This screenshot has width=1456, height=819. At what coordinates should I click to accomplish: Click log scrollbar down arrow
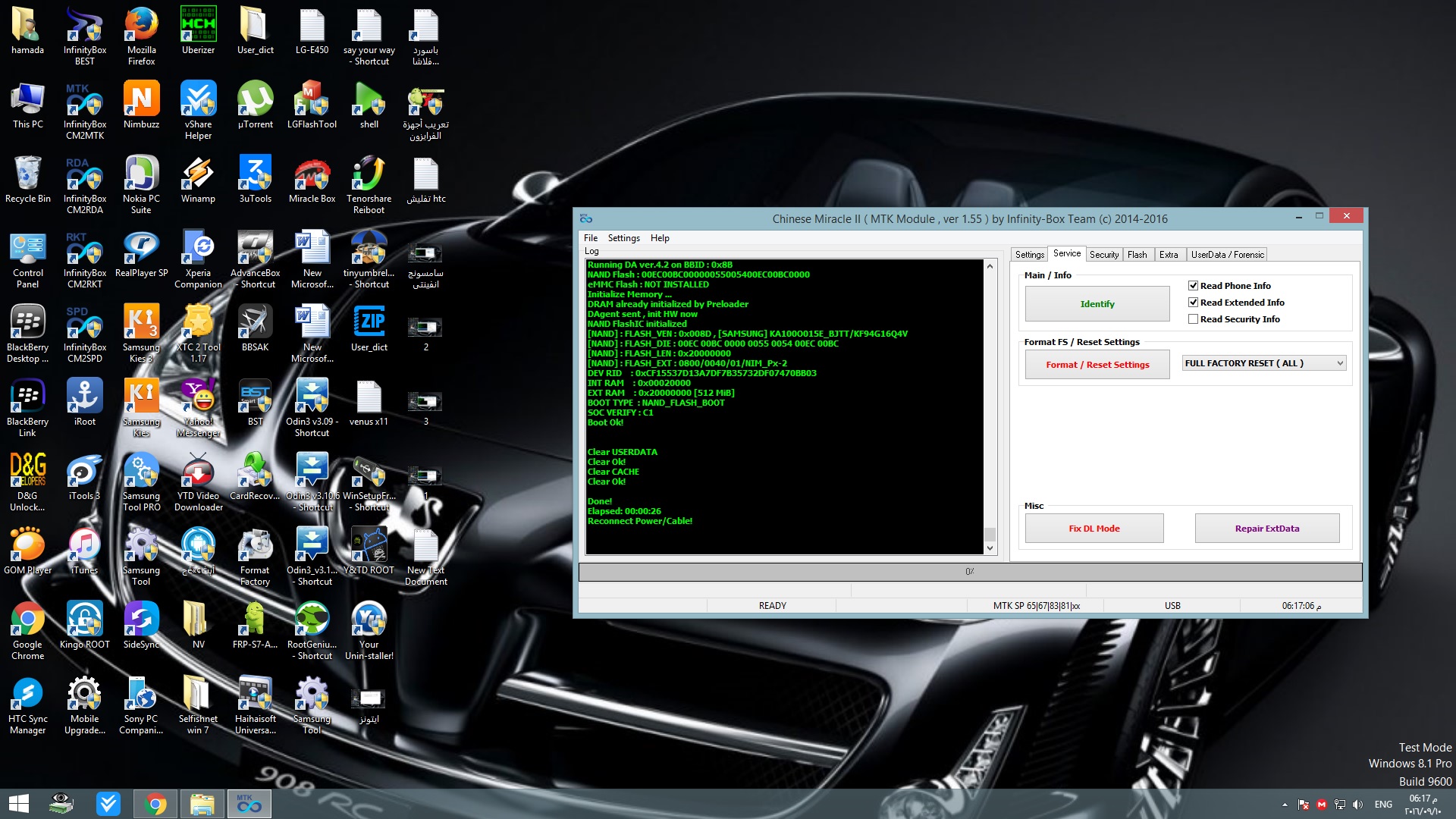point(989,548)
